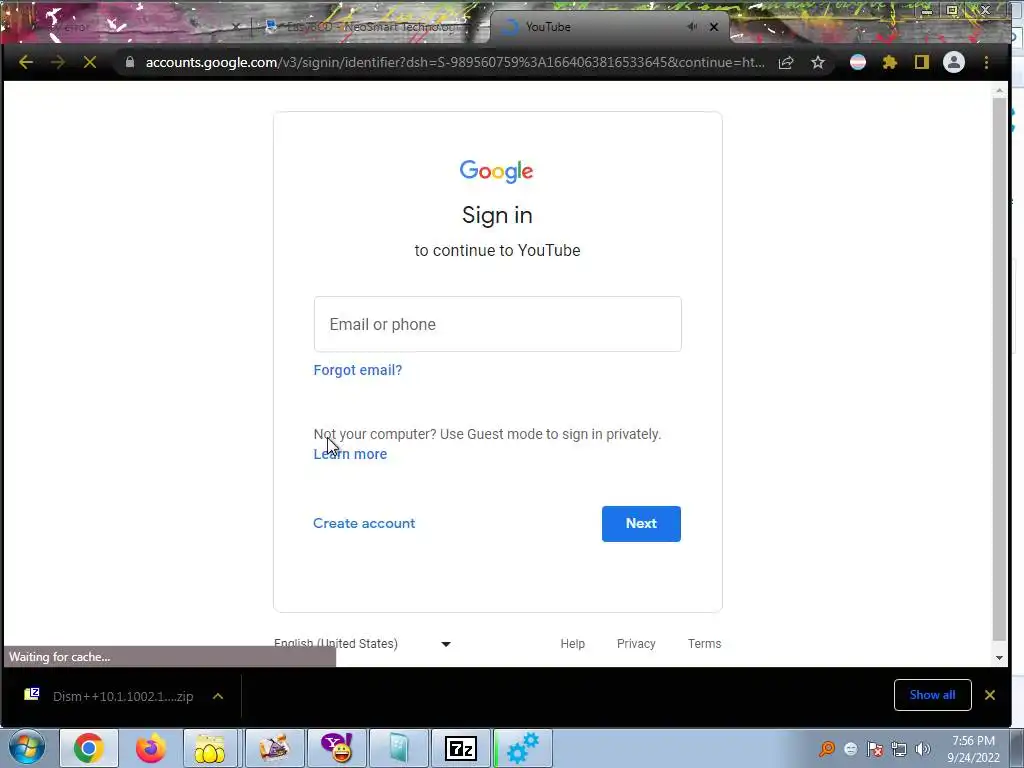Screen dimensions: 1024x768
Task: Focus the Email or phone field
Action: point(498,324)
